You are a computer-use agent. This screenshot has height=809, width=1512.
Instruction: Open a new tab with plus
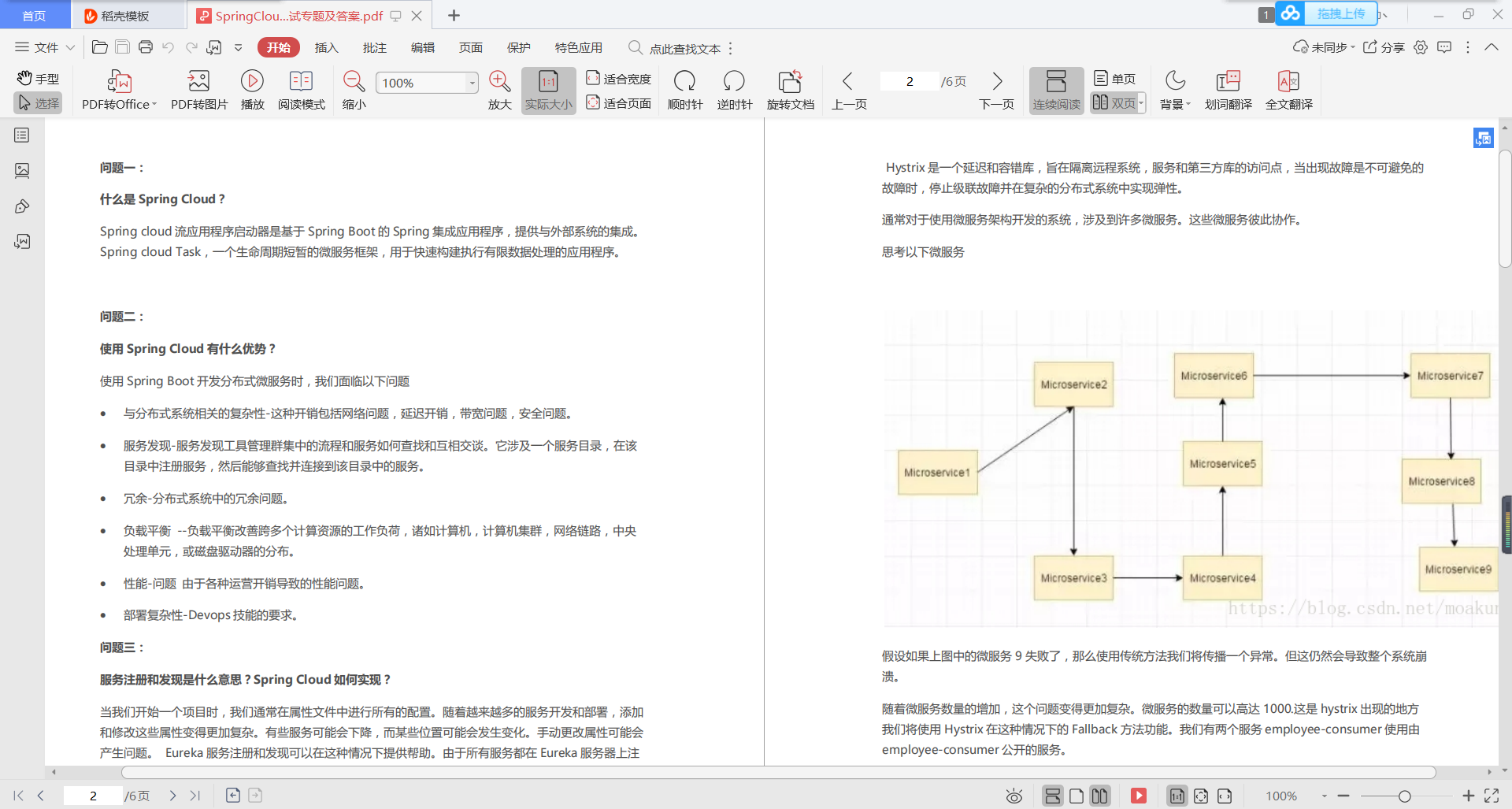tap(454, 15)
